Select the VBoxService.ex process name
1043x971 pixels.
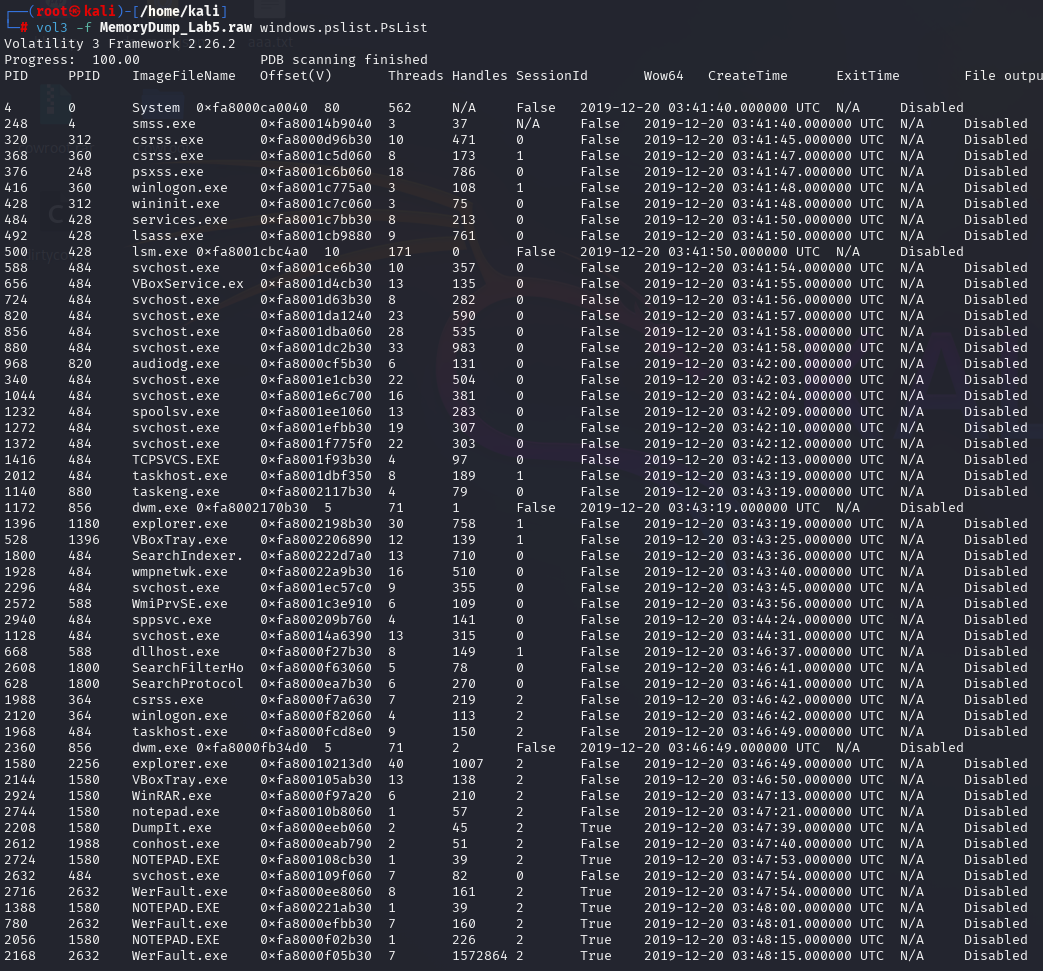click(x=188, y=284)
